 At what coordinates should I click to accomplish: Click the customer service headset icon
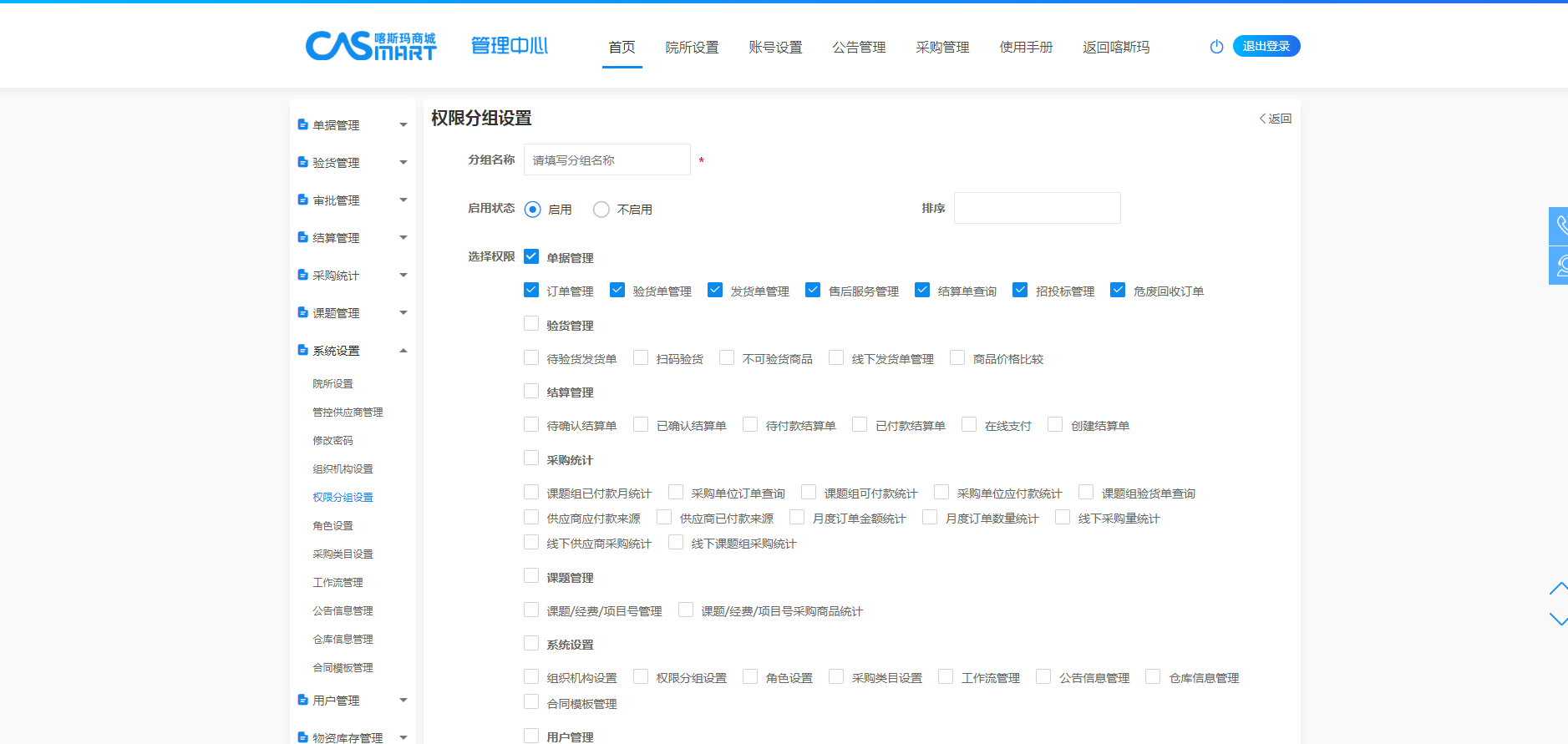(1560, 266)
